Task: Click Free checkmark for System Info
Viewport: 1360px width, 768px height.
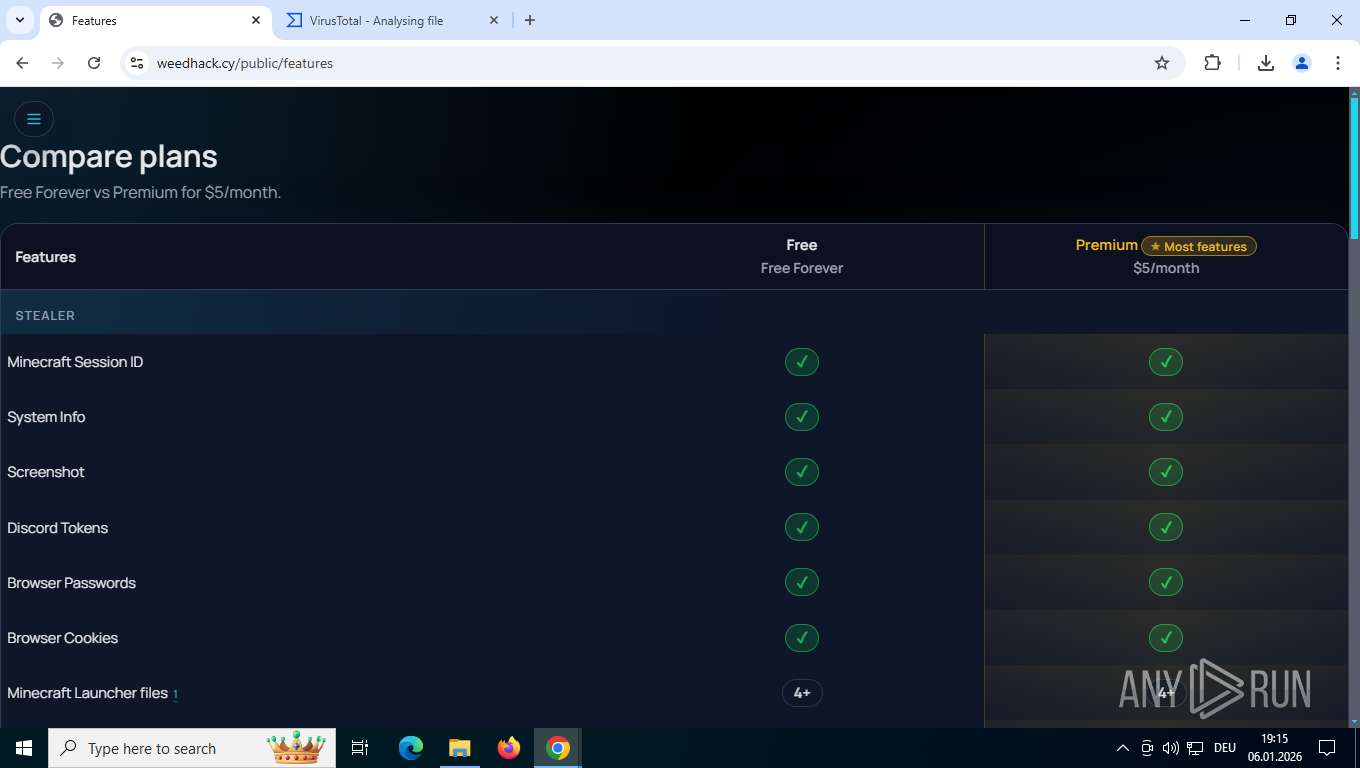Action: tap(802, 417)
